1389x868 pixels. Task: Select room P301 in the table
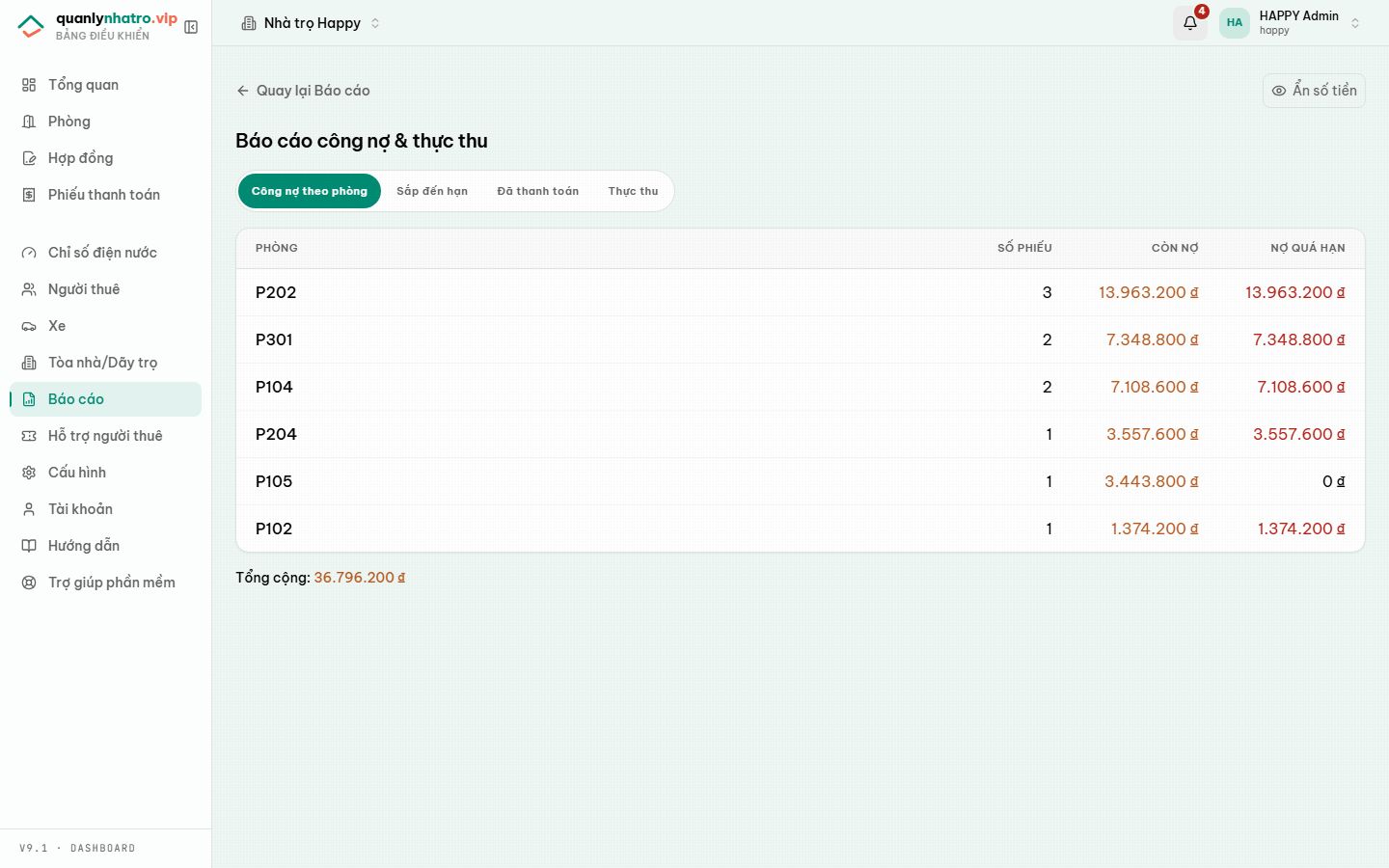point(274,339)
